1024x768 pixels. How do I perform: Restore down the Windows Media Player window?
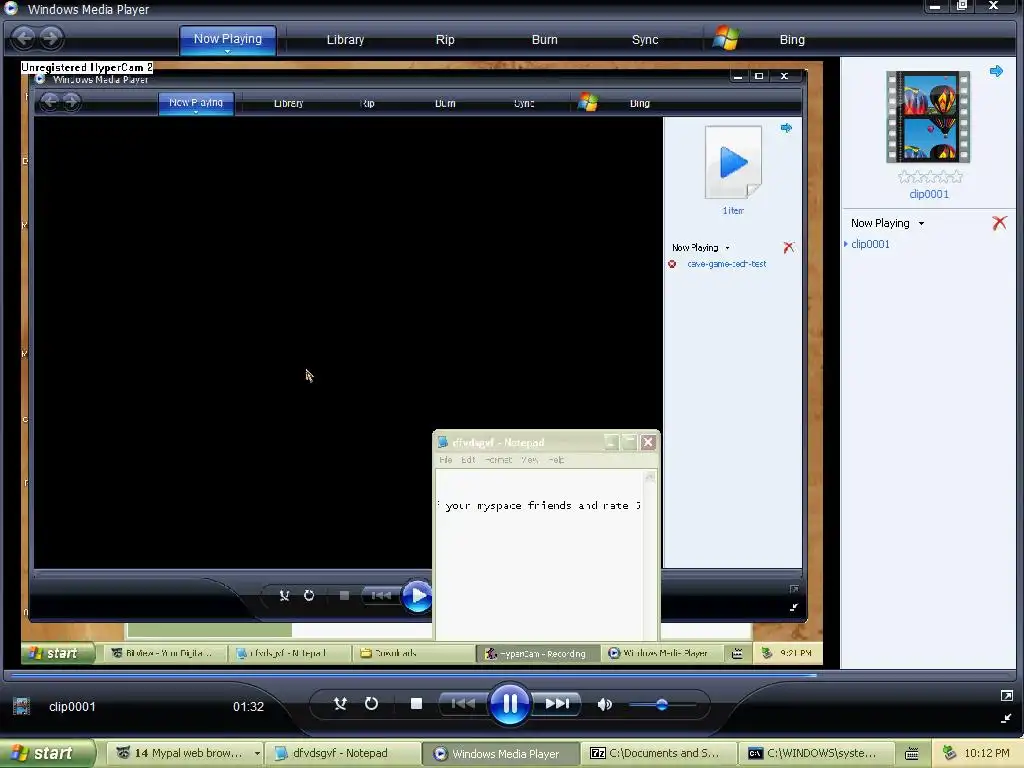click(962, 6)
